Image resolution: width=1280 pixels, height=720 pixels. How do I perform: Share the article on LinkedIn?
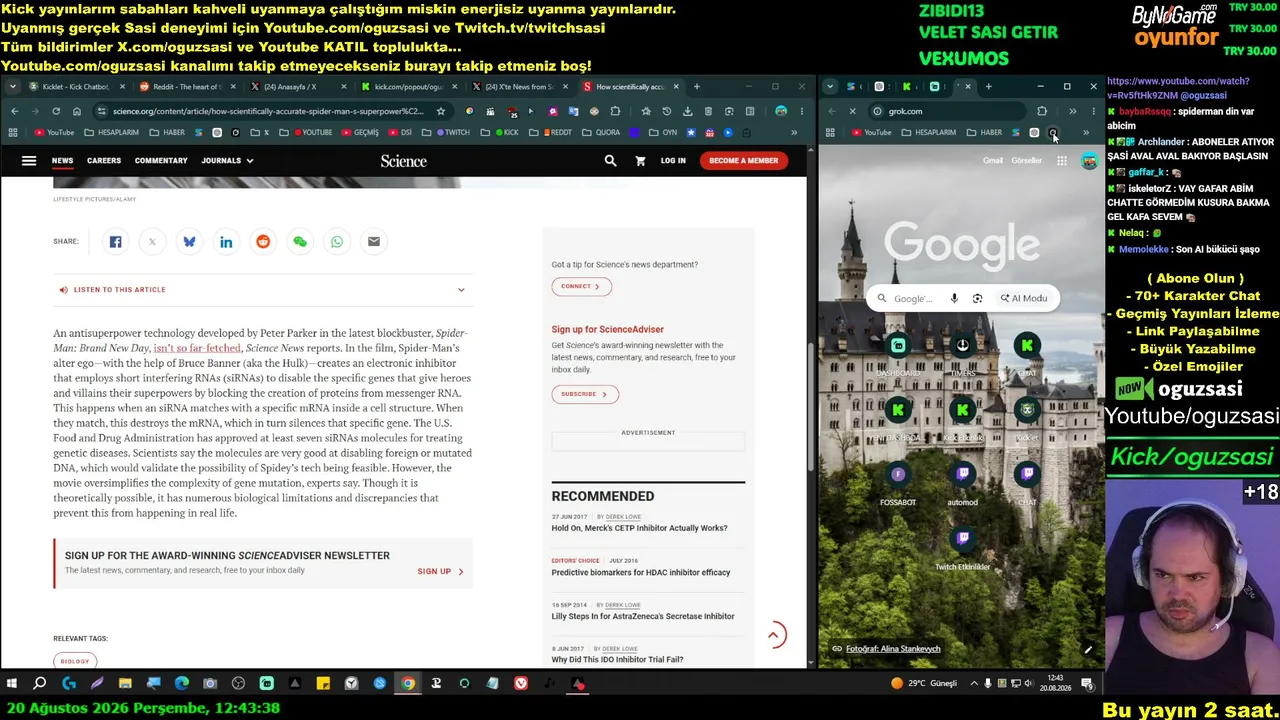pyautogui.click(x=226, y=242)
